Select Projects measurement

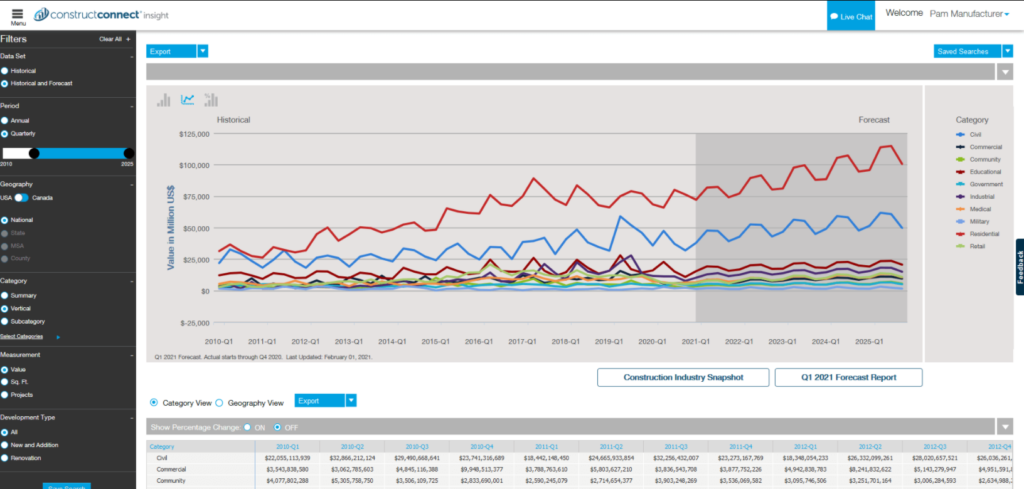(x=5, y=394)
